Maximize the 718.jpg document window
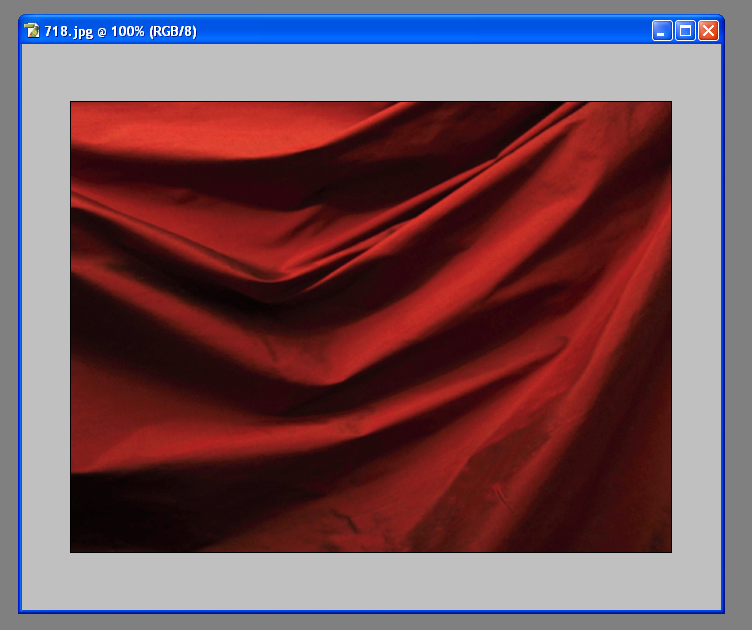Viewport: 752px width, 630px height. [685, 31]
